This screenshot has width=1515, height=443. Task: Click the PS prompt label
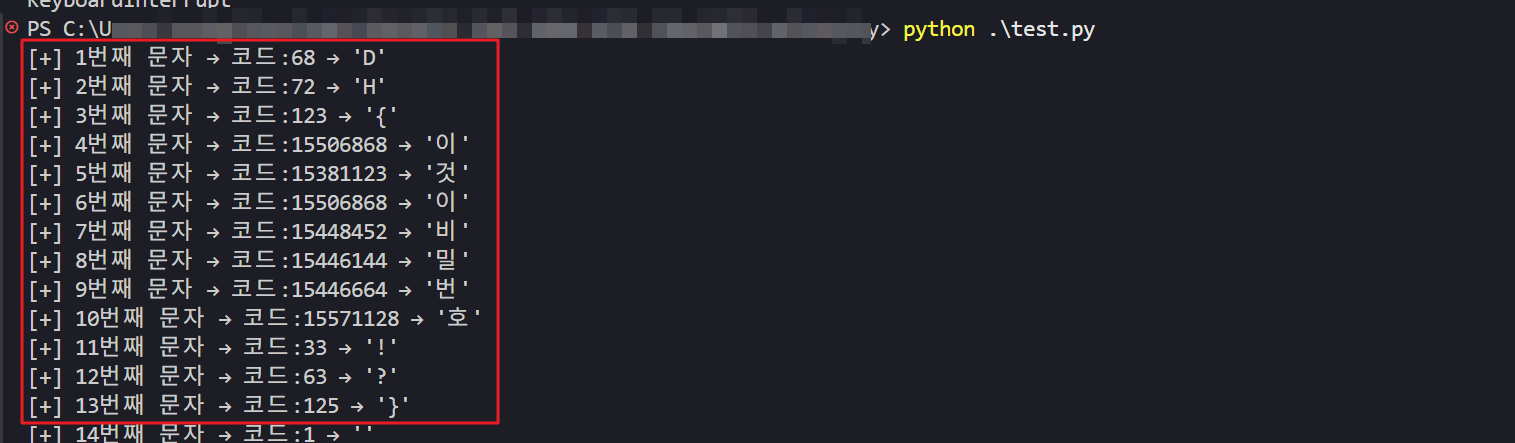point(40,29)
